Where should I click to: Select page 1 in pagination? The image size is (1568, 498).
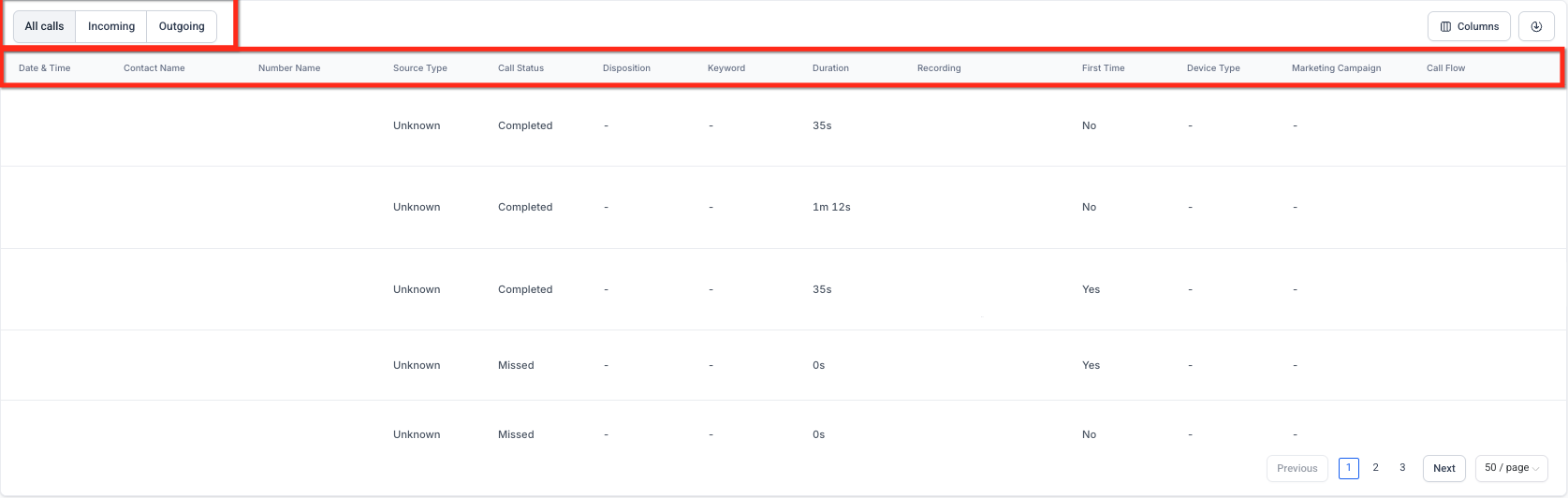1349,468
